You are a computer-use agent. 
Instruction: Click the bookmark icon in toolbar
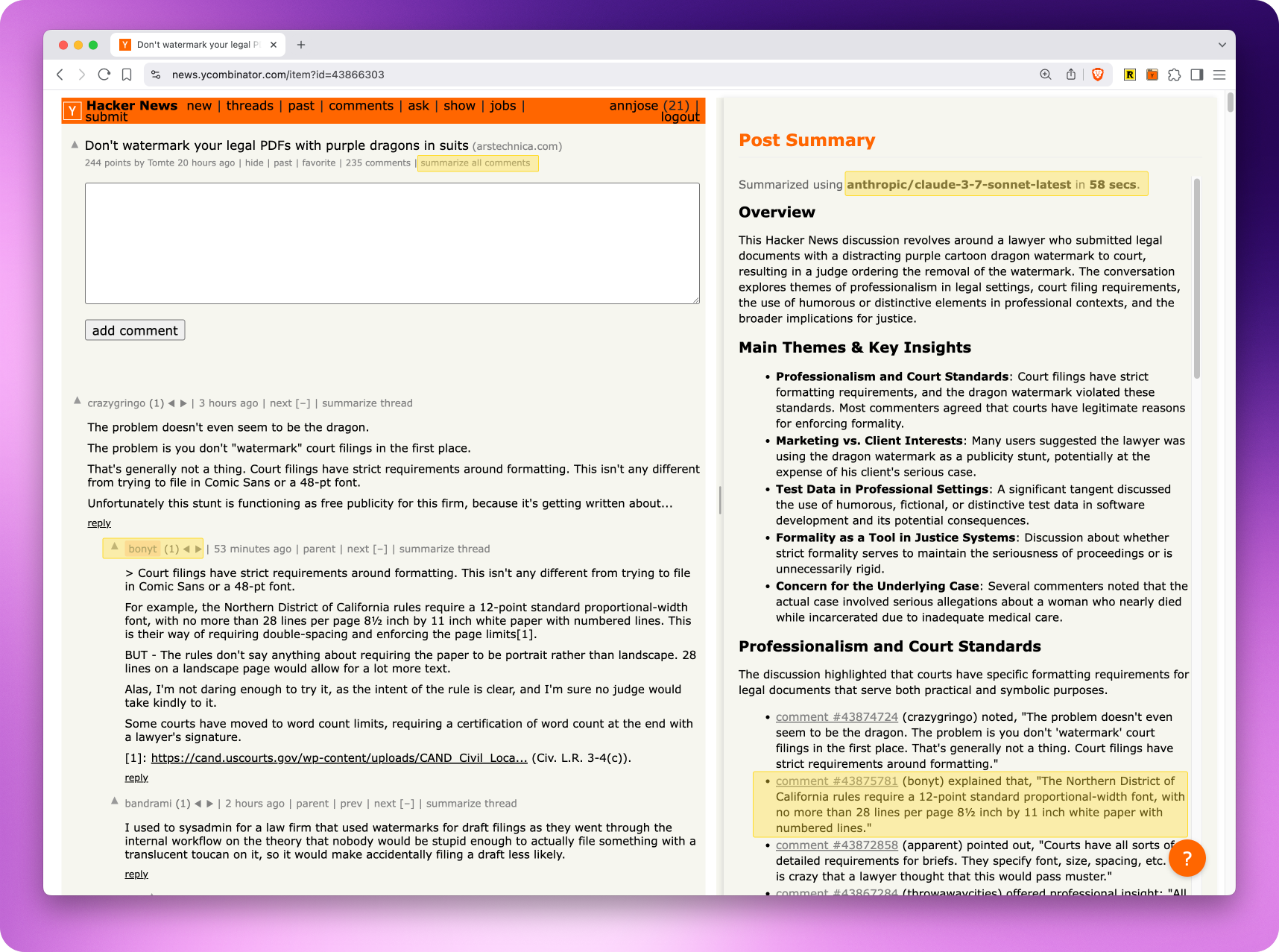point(127,75)
